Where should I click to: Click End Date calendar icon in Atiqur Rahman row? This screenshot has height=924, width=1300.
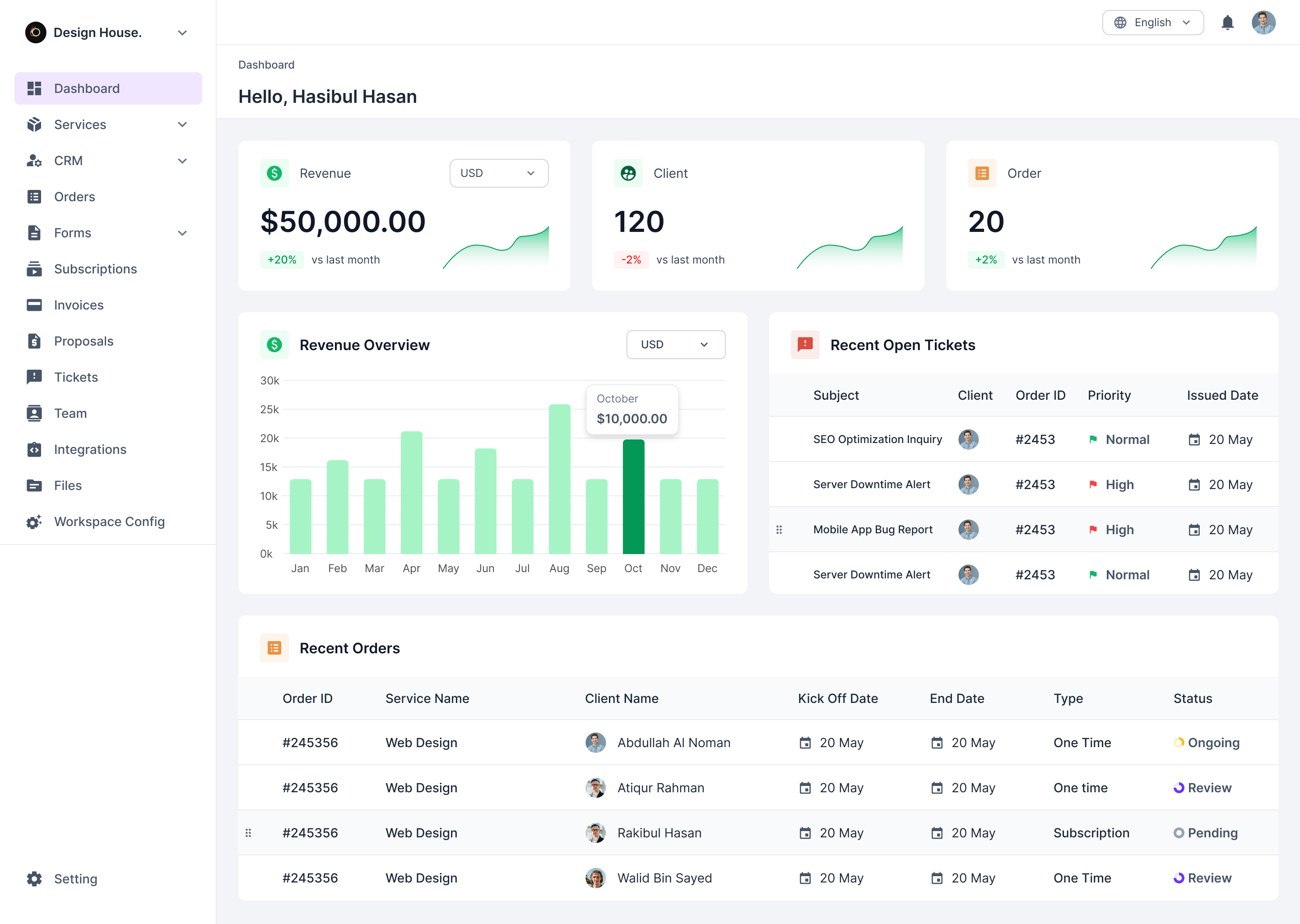pyautogui.click(x=937, y=788)
